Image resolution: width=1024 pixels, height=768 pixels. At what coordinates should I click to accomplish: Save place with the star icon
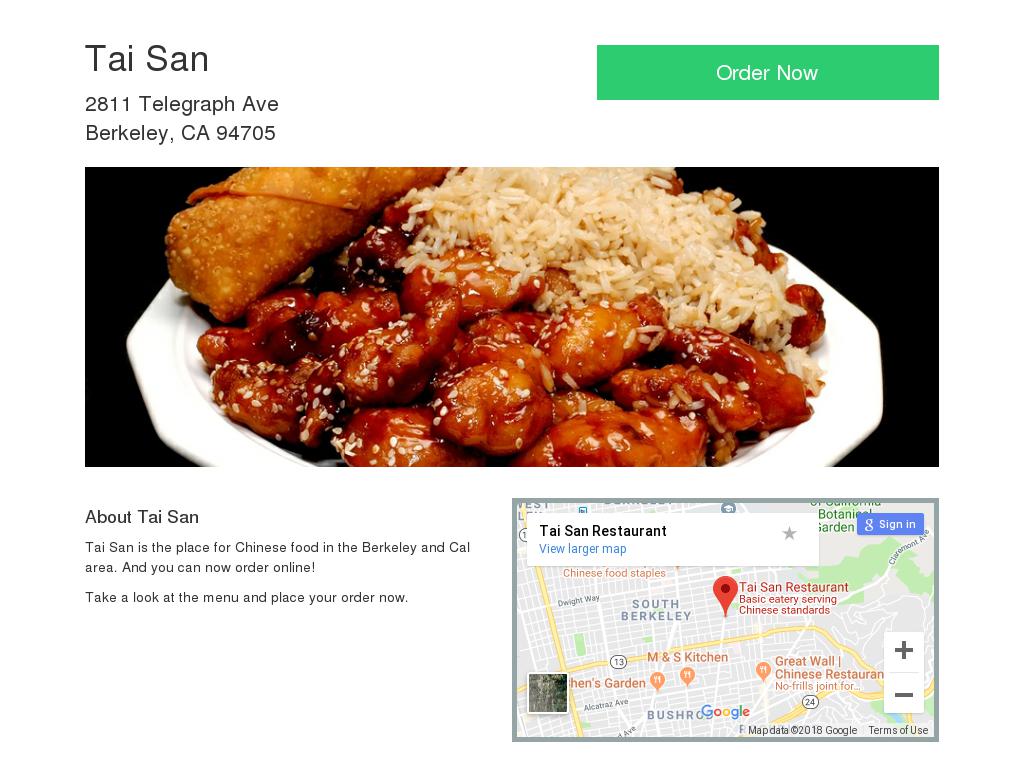click(789, 534)
